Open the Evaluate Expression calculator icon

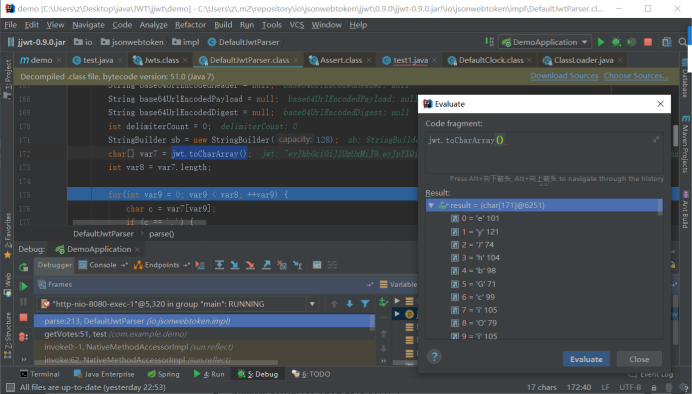pos(317,265)
